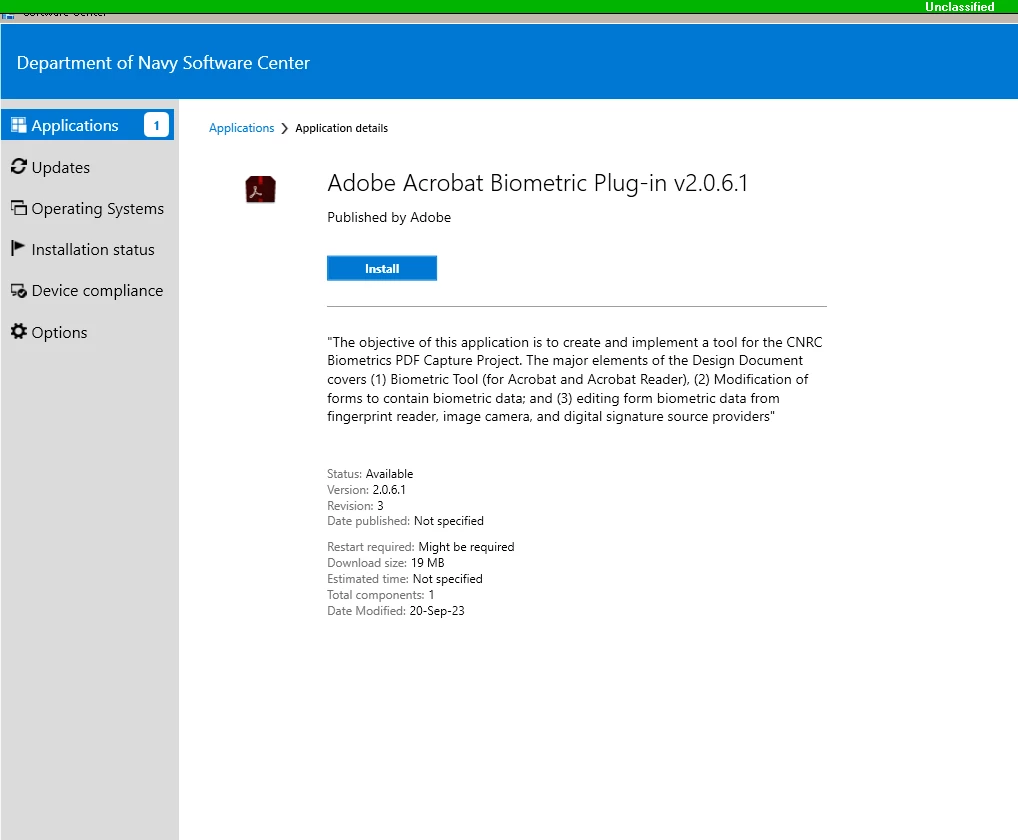Click the application description paragraph
This screenshot has width=1018, height=840.
(575, 379)
